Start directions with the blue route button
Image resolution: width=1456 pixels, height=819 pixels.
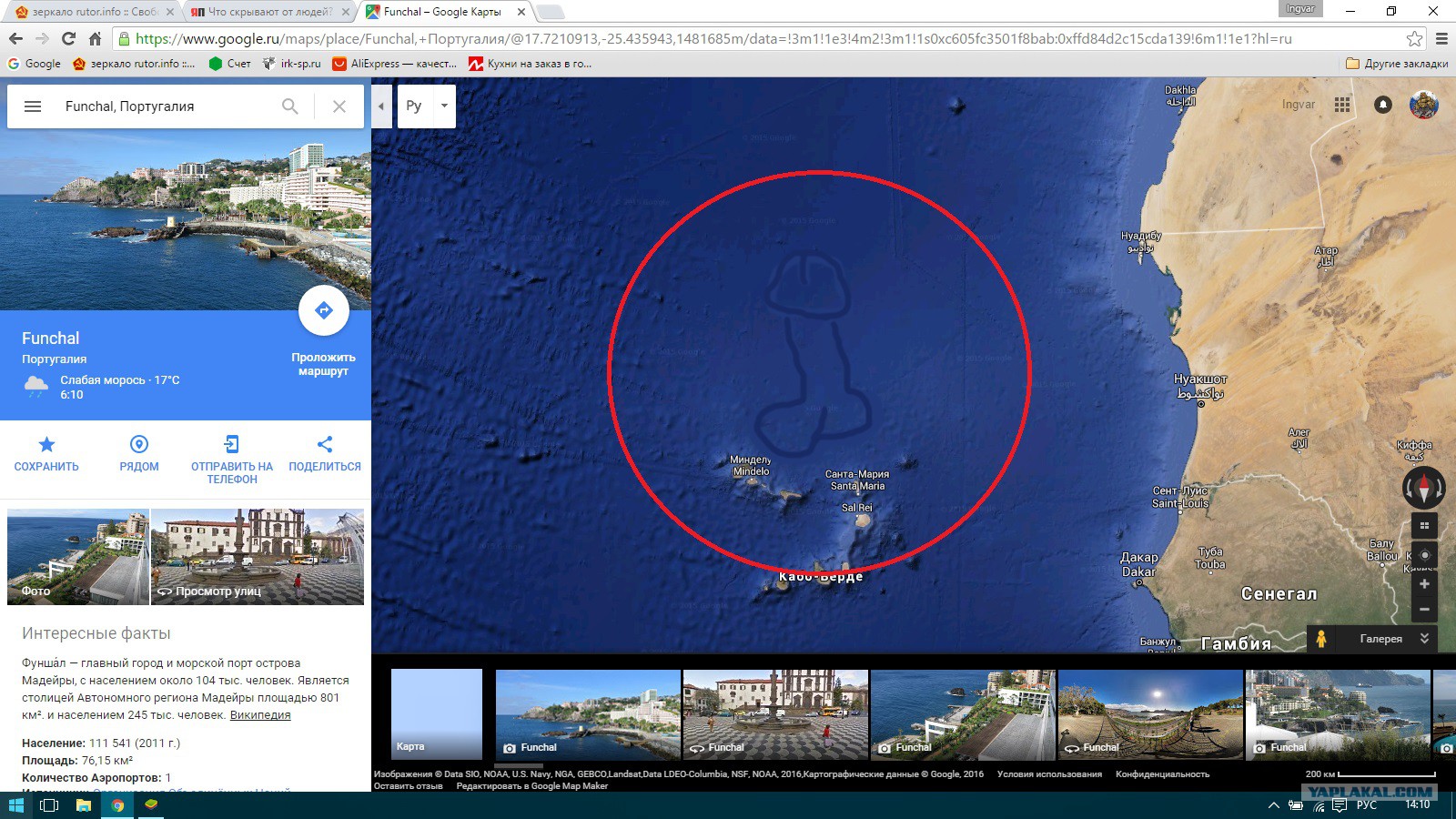point(323,310)
